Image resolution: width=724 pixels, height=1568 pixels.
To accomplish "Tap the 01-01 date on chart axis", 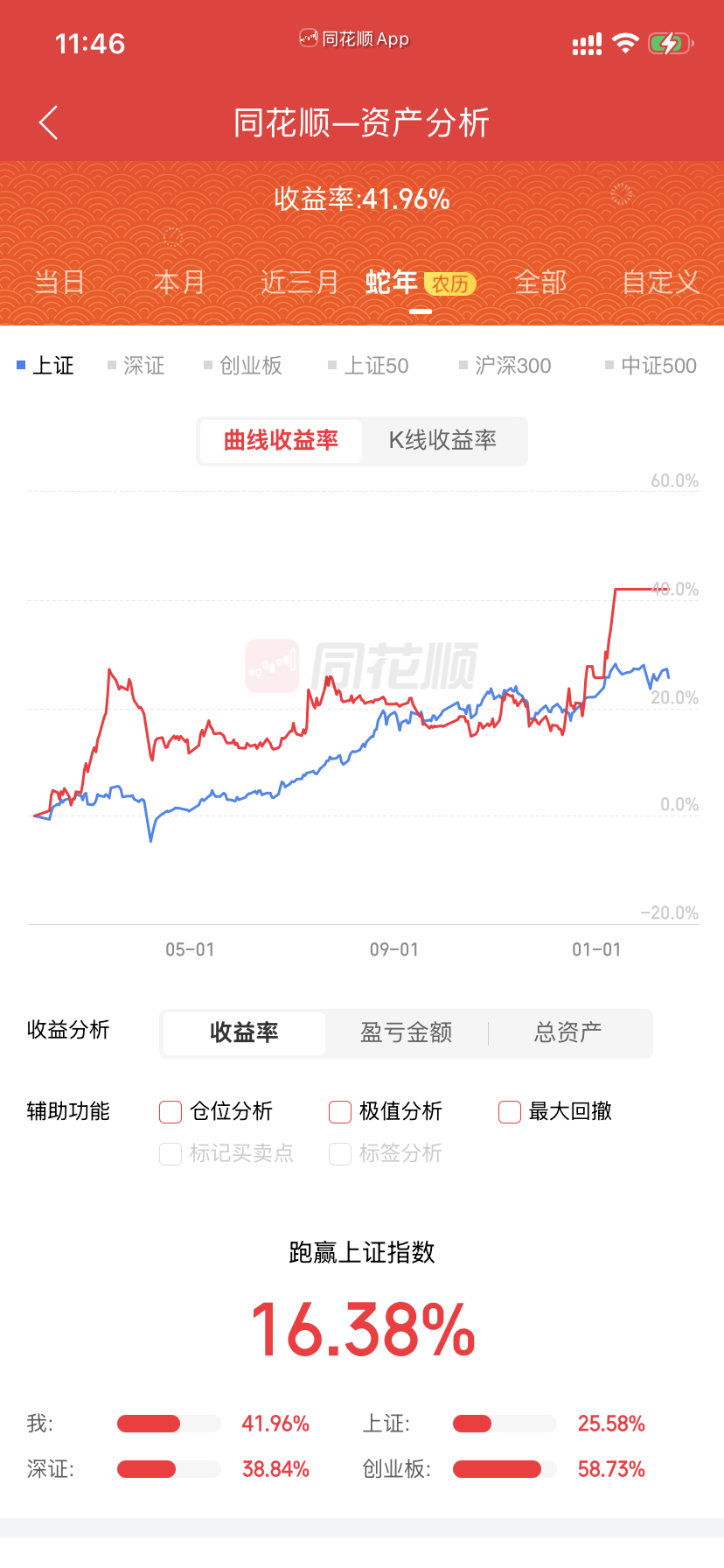I will click(596, 949).
